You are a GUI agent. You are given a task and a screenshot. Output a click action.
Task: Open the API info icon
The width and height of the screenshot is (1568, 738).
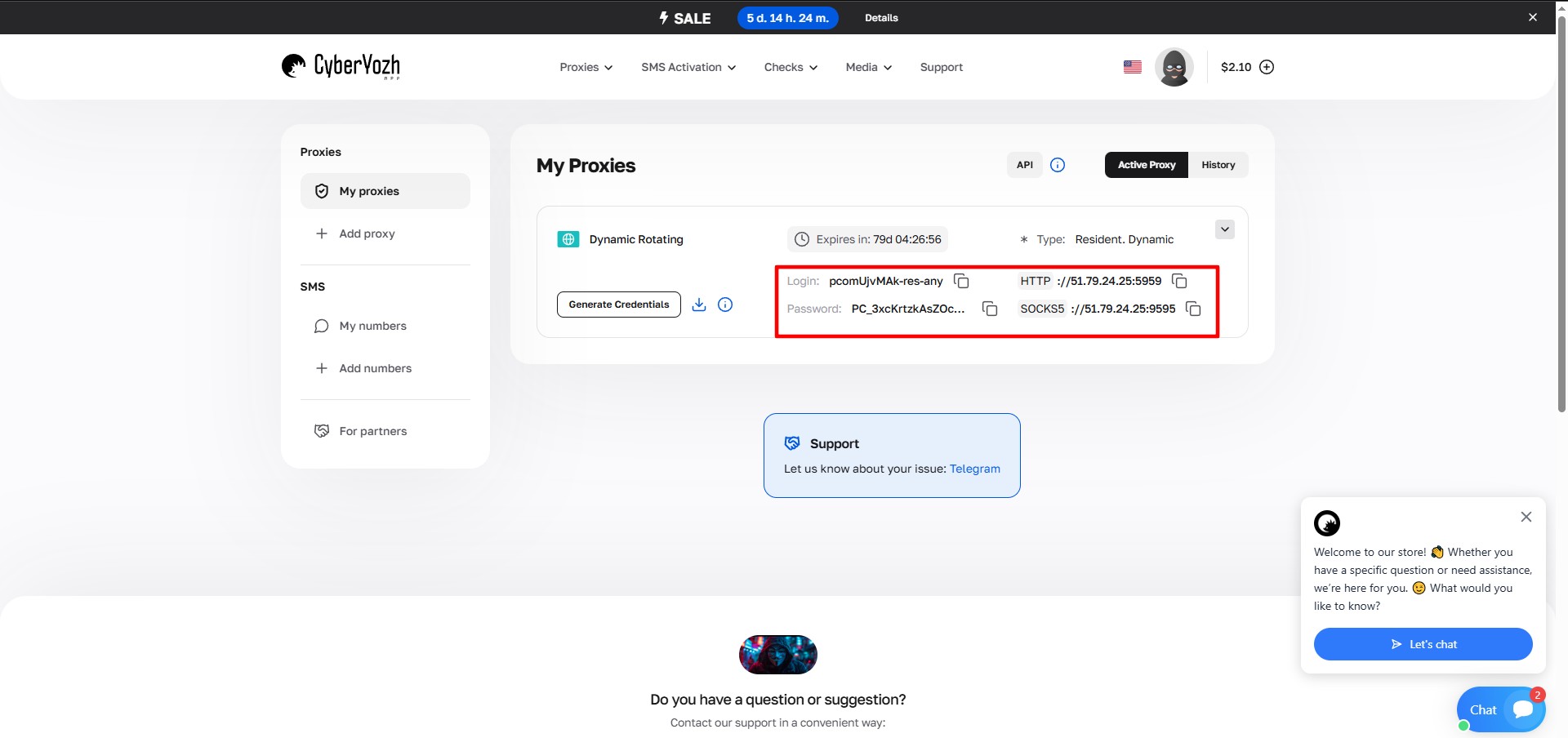1058,165
